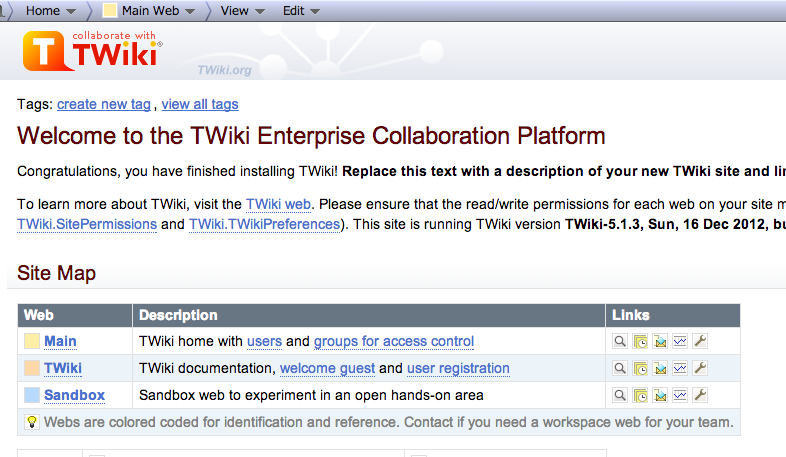Expand the Main Web dropdown menu
Image resolution: width=786 pixels, height=457 pixels.
[x=149, y=11]
